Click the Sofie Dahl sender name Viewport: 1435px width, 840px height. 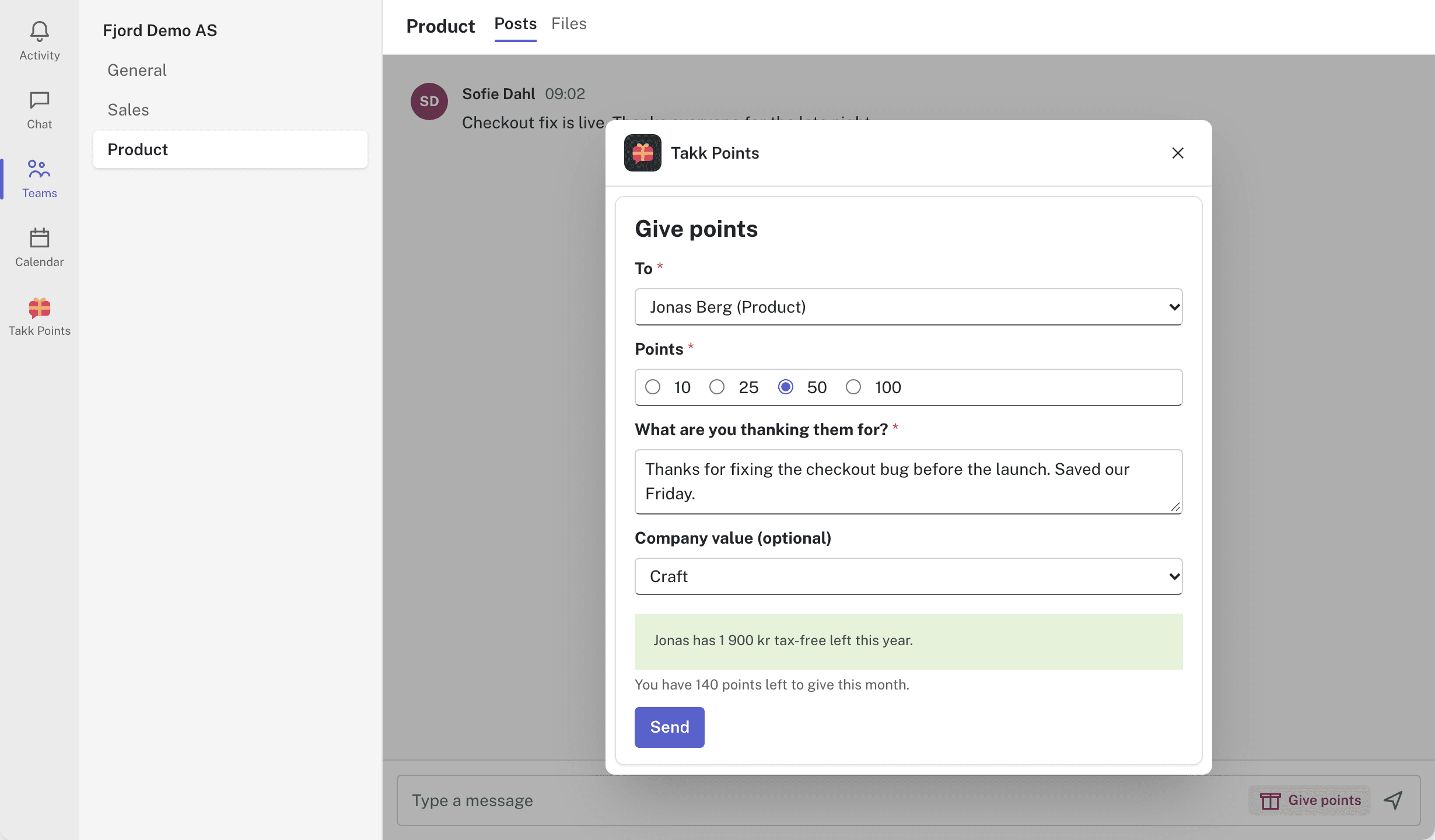coord(498,94)
